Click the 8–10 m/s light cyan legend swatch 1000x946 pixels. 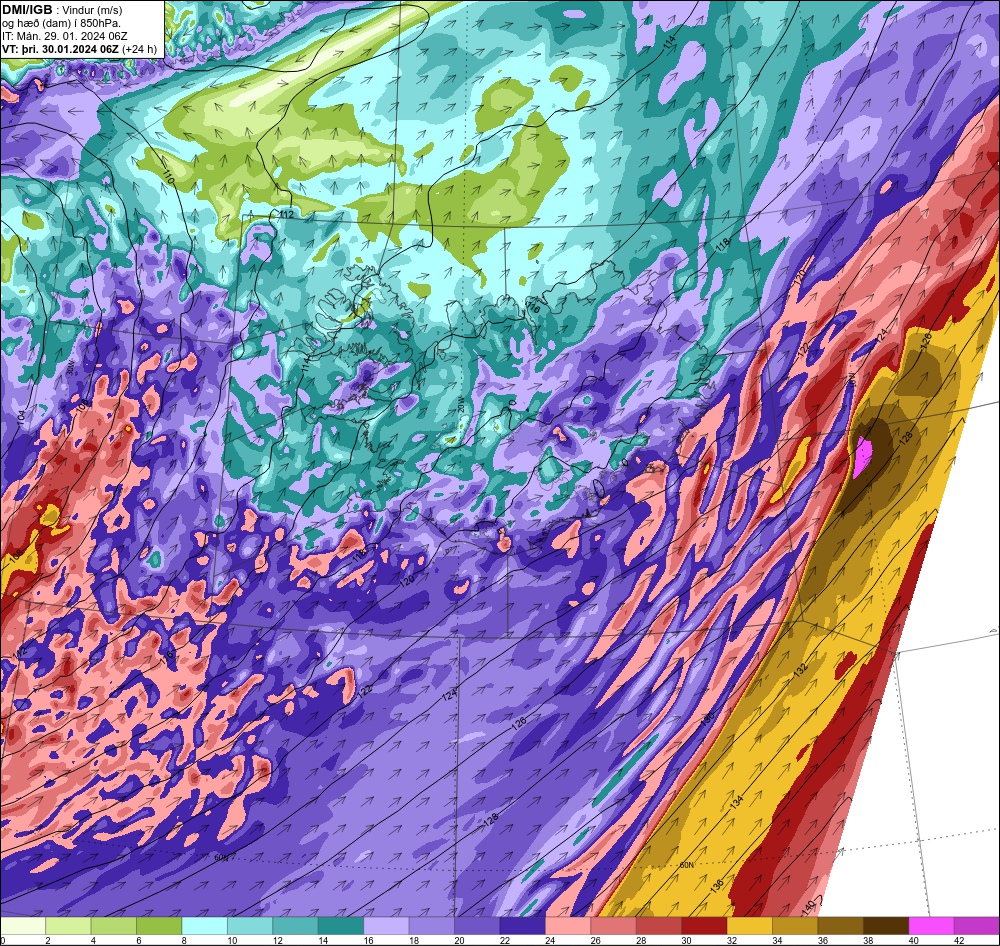tap(204, 926)
